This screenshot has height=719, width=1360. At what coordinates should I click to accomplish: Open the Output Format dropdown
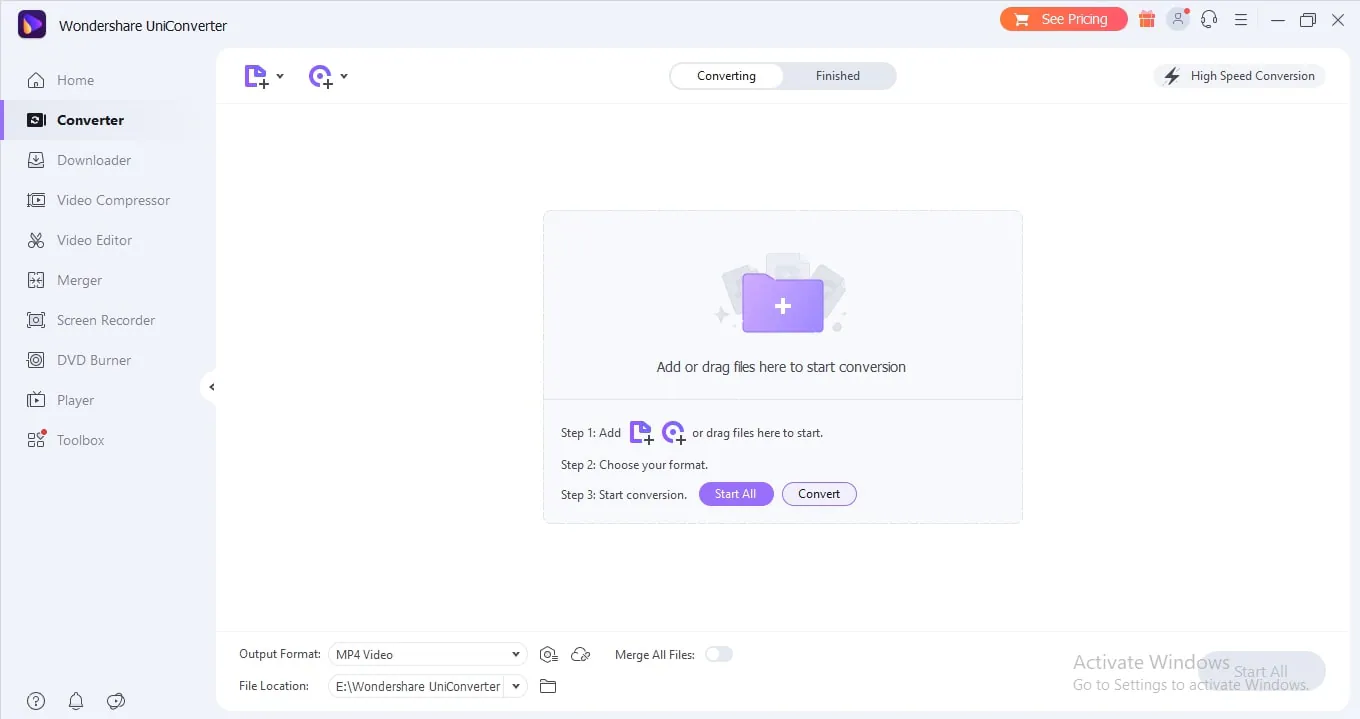pos(427,654)
